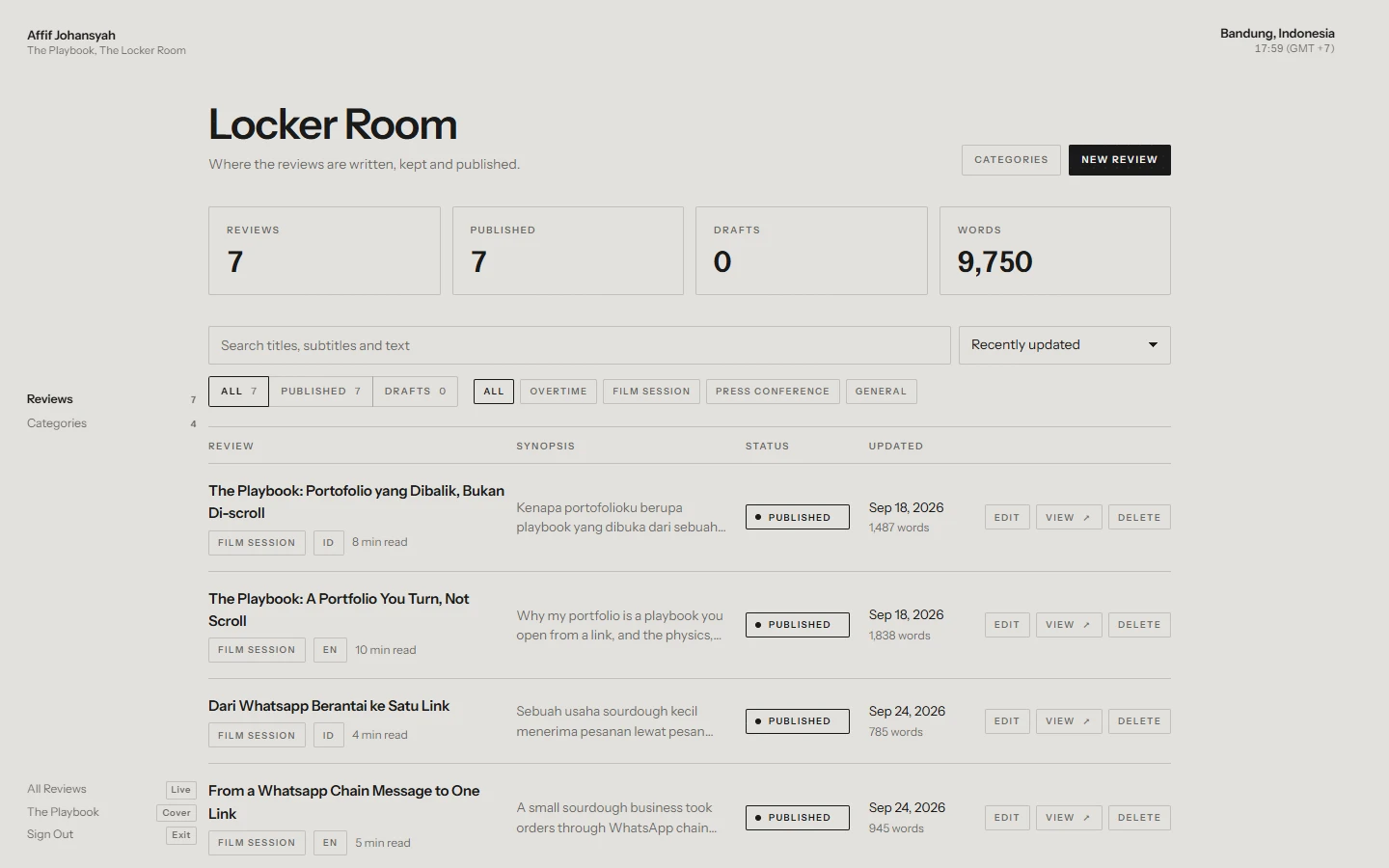Open title 'Dari Whatsapp Berantai ke Satu Link'
The height and width of the screenshot is (868, 1389).
pos(329,706)
